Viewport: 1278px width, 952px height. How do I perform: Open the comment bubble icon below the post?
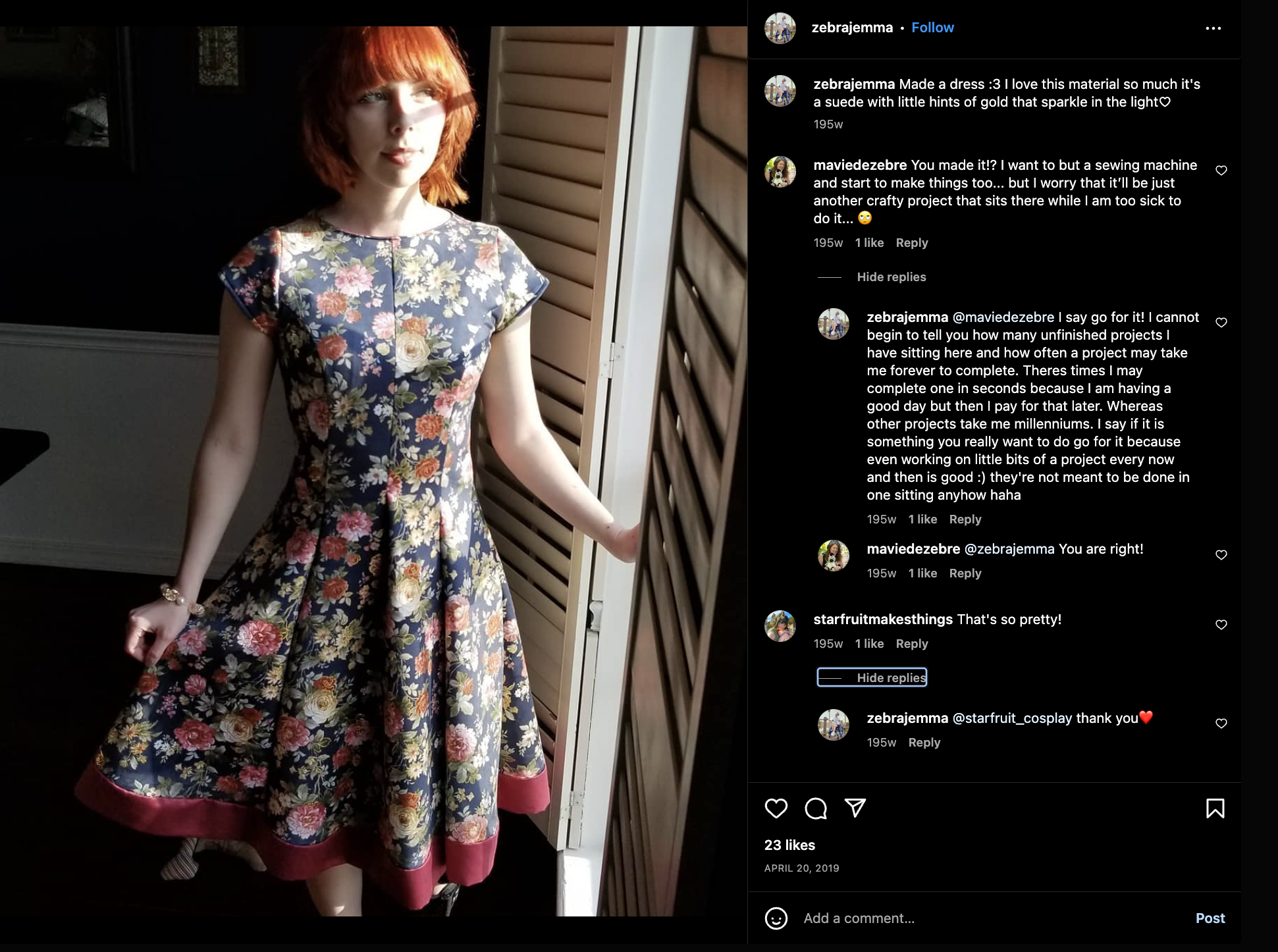pyautogui.click(x=815, y=808)
